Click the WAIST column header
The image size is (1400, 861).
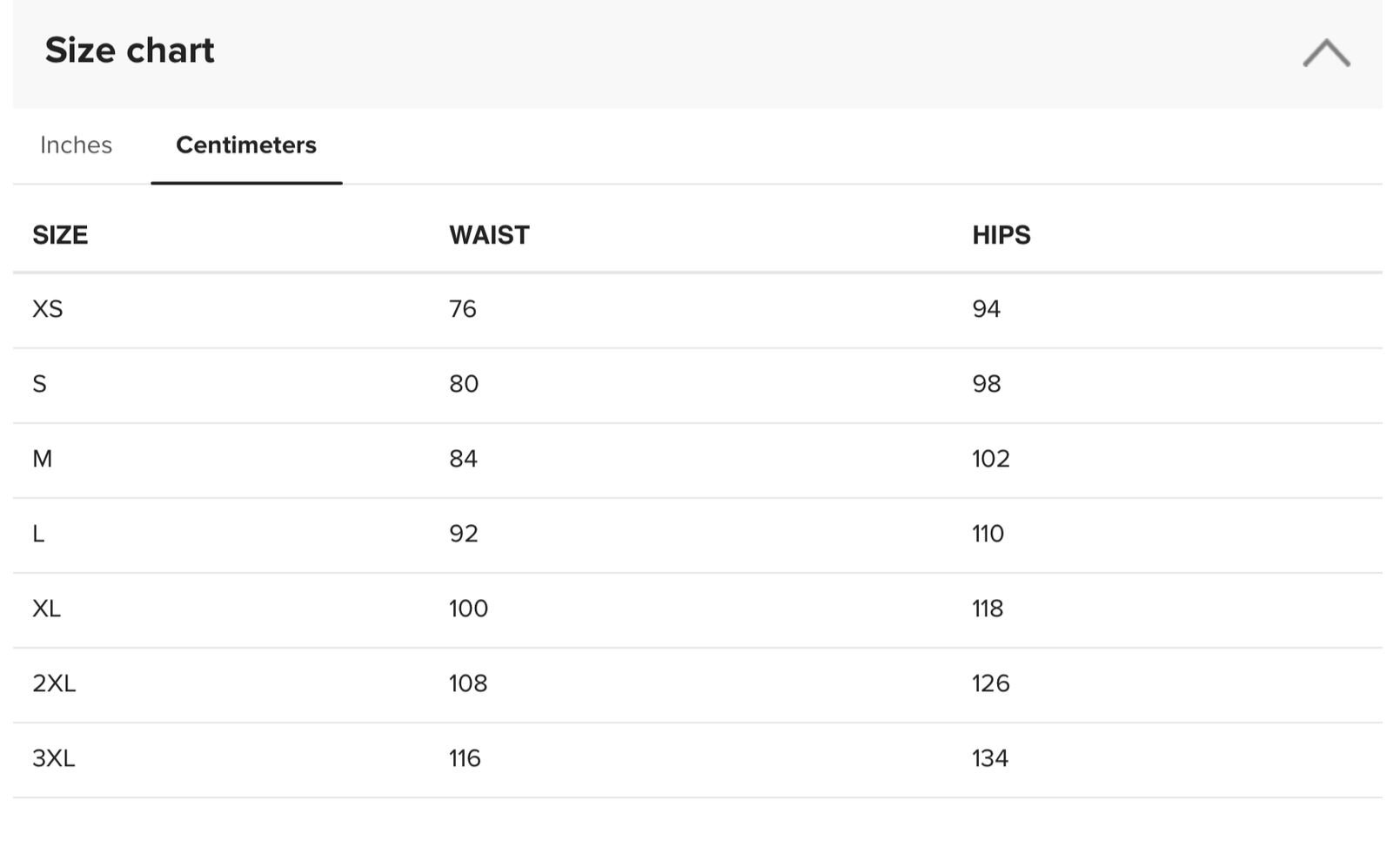489,235
